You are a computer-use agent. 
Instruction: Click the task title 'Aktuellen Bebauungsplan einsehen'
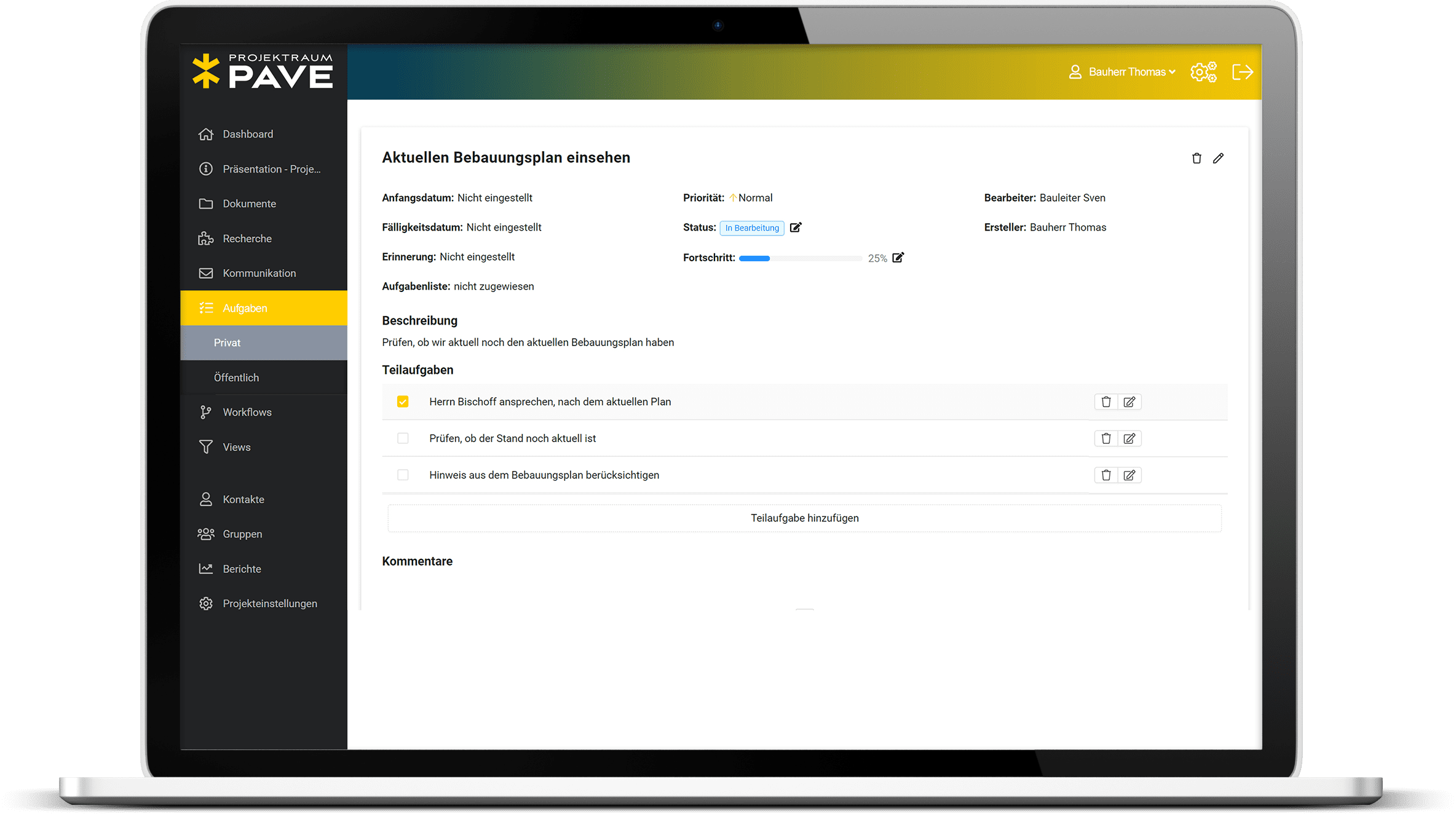(506, 157)
